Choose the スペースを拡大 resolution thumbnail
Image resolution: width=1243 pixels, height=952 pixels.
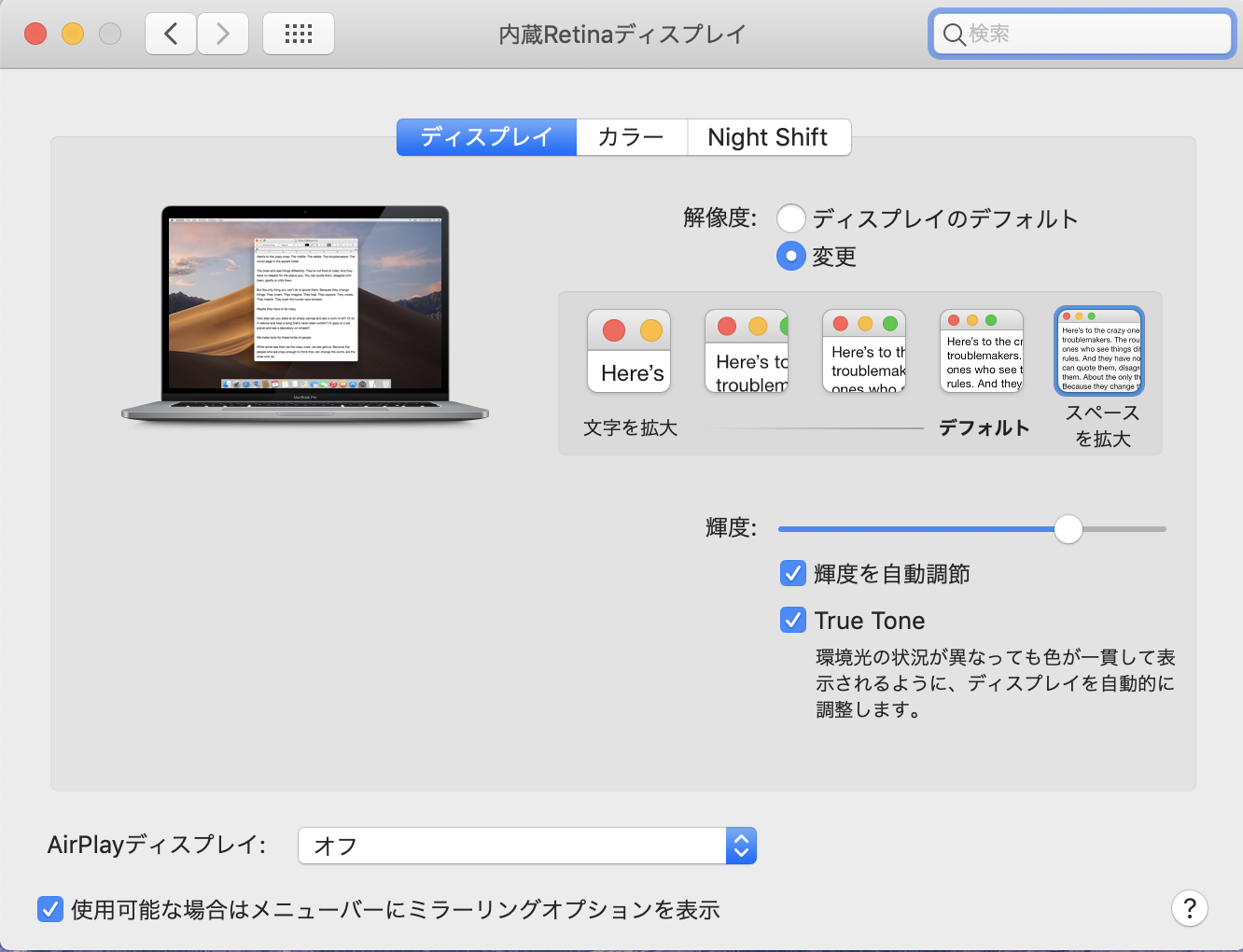click(1098, 351)
